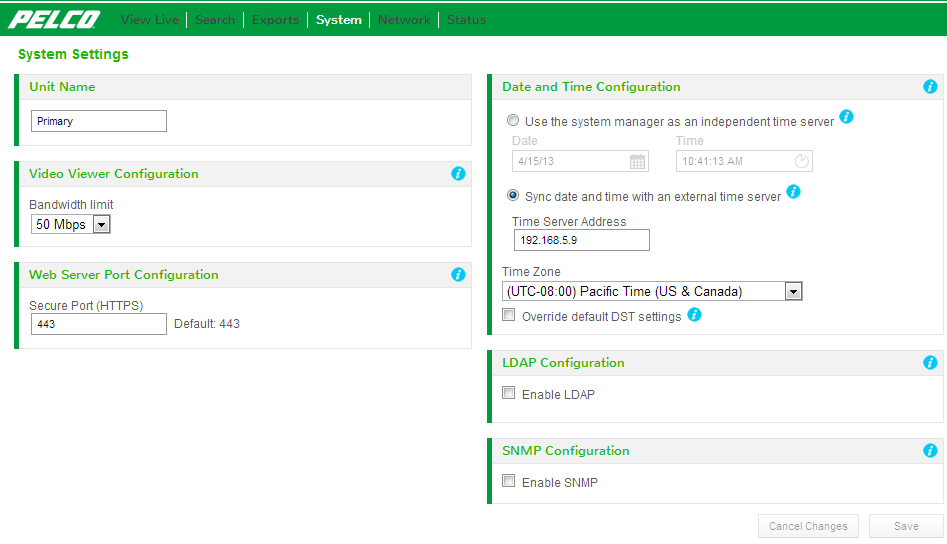
Task: Click the Save button
Action: tap(906, 526)
